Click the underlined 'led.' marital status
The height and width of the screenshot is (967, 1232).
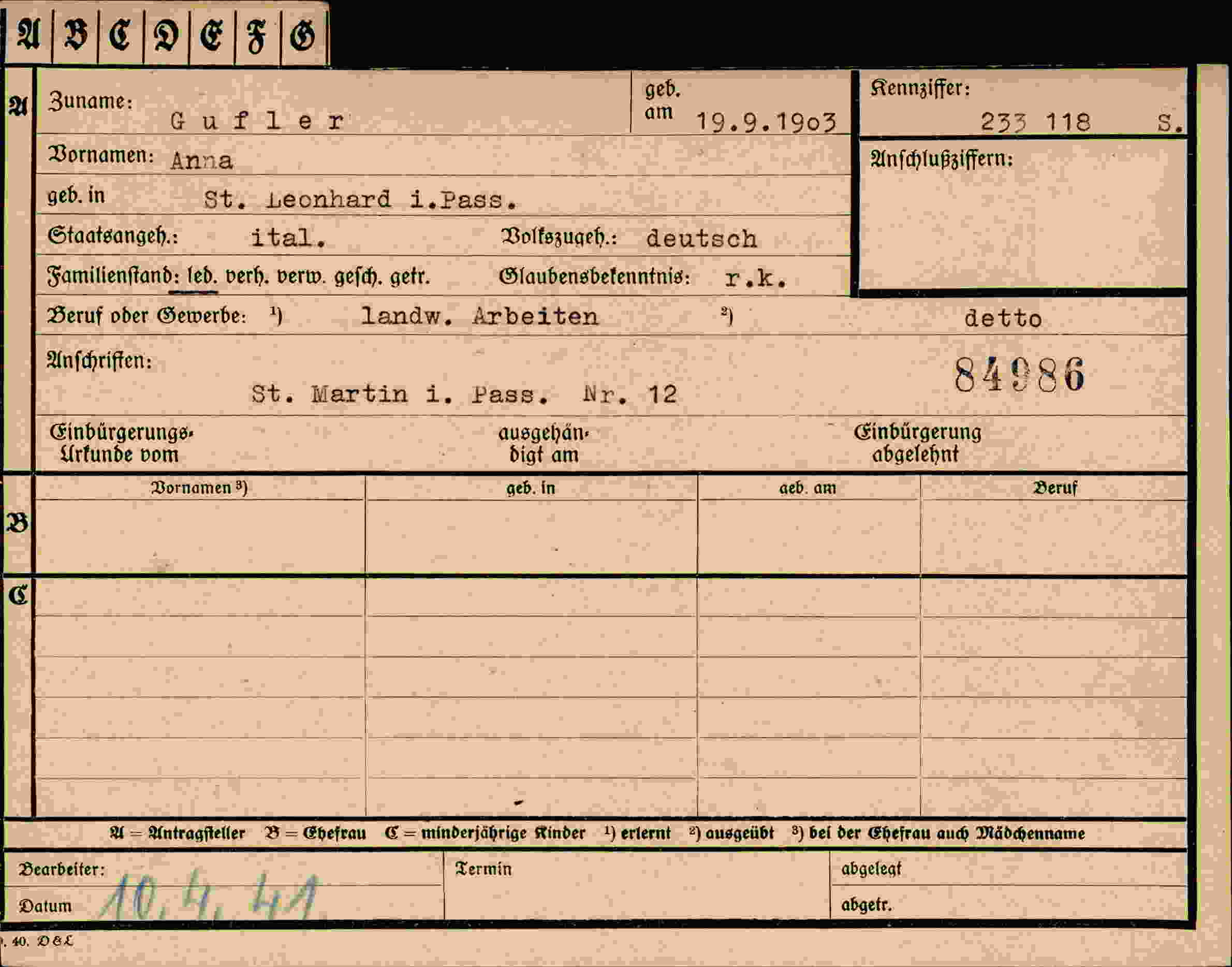pos(202,277)
